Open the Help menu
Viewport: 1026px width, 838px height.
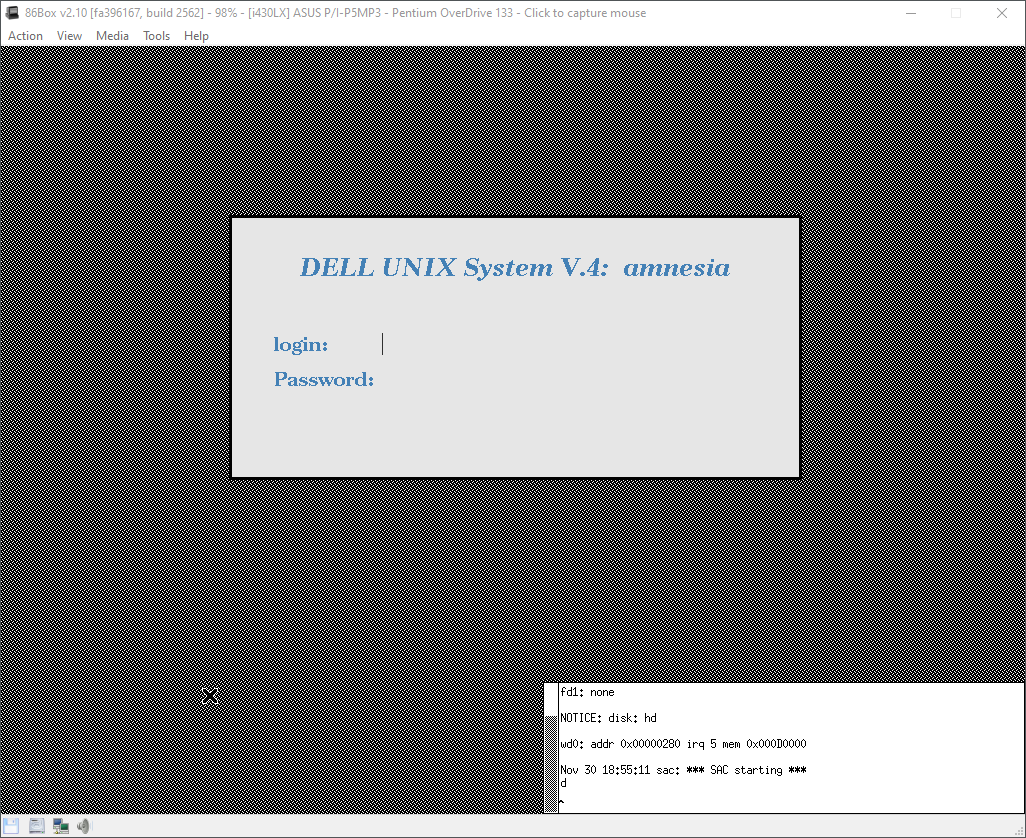coord(196,36)
